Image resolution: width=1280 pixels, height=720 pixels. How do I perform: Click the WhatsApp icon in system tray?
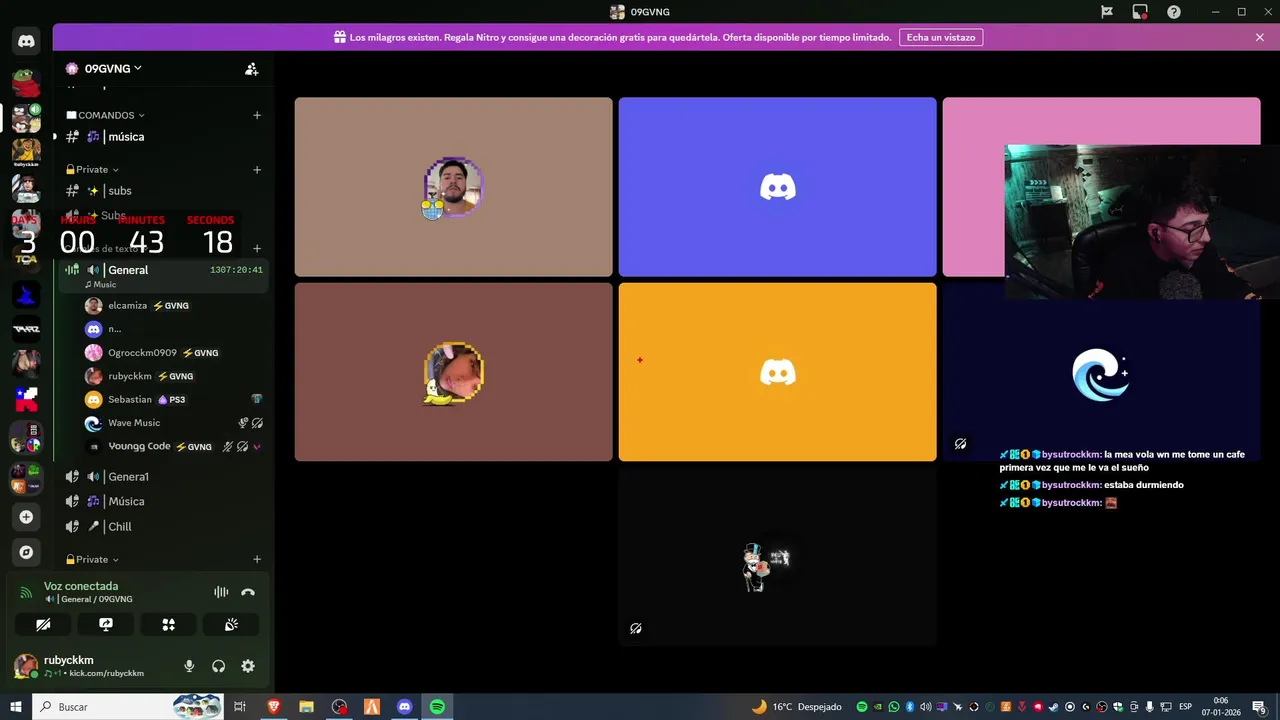(893, 707)
